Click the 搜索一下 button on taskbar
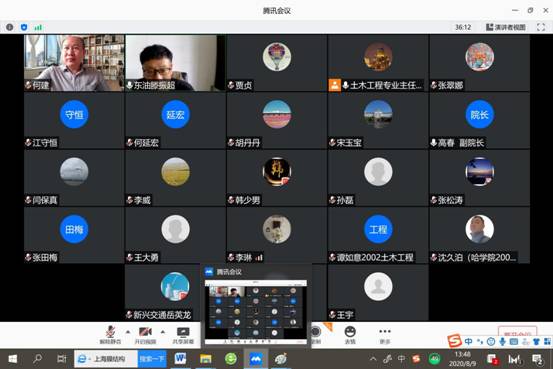Viewport: 553px width, 369px height. pos(152,359)
